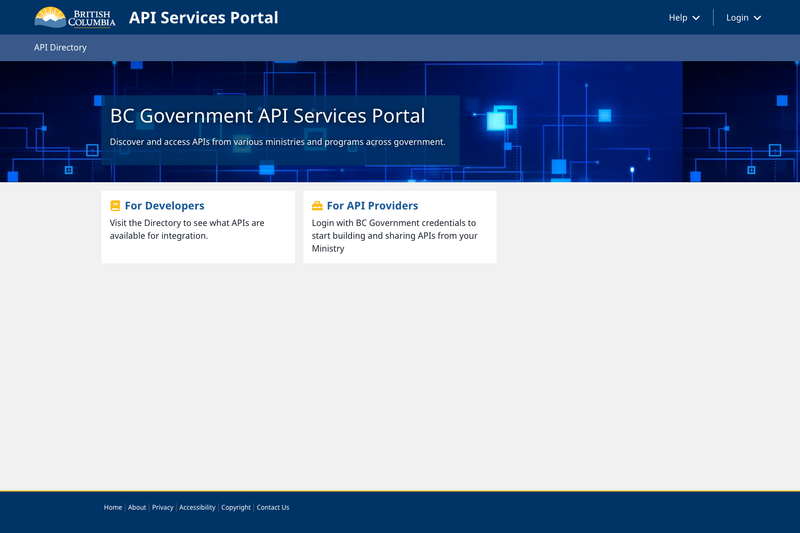Go to the API Directory tab
Viewport: 800px width, 533px height.
(60, 47)
